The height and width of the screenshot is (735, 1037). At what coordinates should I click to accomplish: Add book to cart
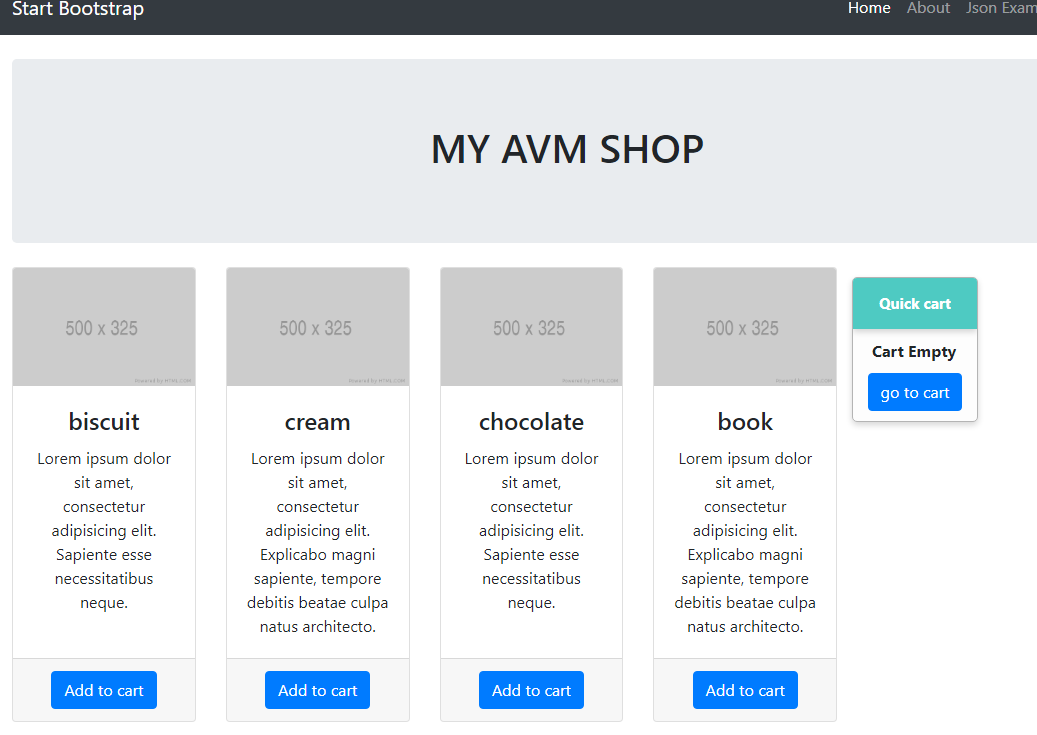pos(745,690)
